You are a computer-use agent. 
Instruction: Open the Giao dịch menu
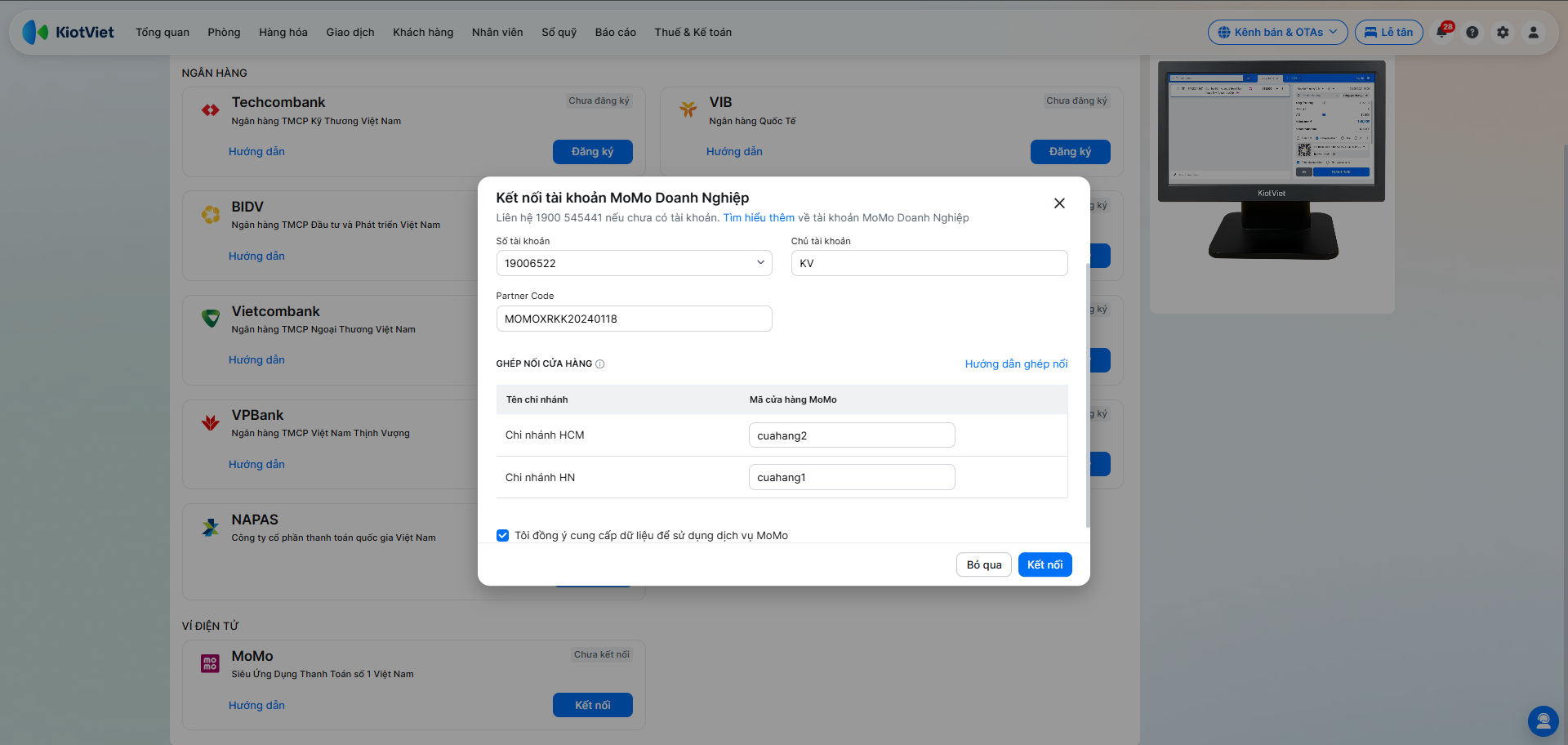click(350, 32)
